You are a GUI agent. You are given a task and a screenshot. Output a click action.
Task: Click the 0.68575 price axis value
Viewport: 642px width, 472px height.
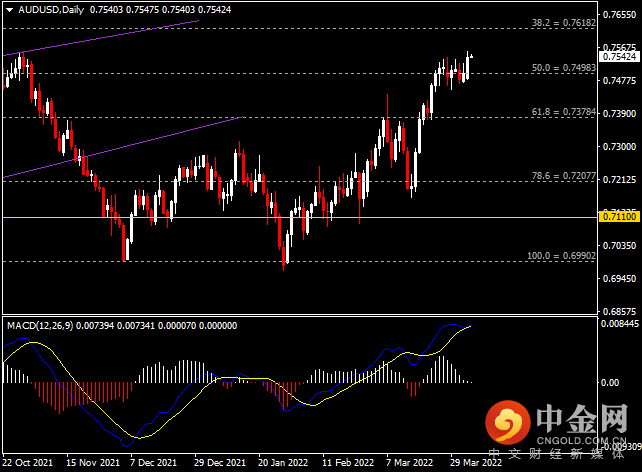click(619, 312)
